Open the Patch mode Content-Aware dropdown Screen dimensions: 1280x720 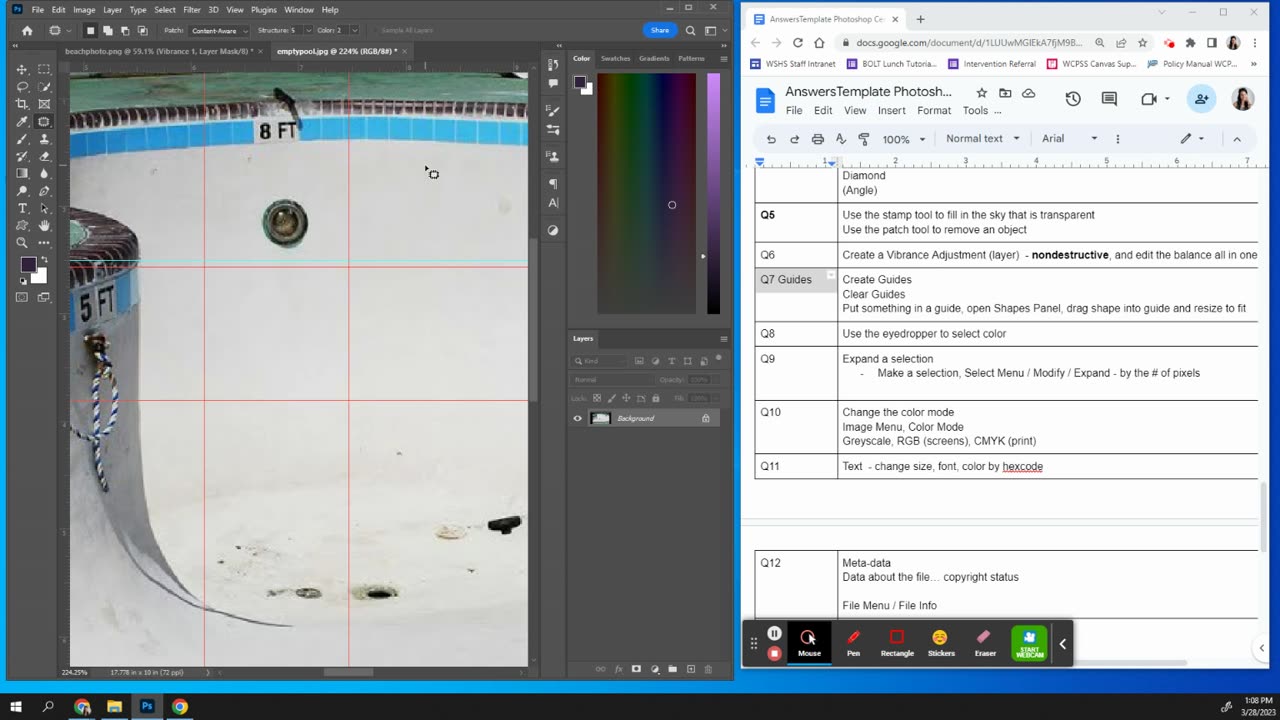point(219,31)
